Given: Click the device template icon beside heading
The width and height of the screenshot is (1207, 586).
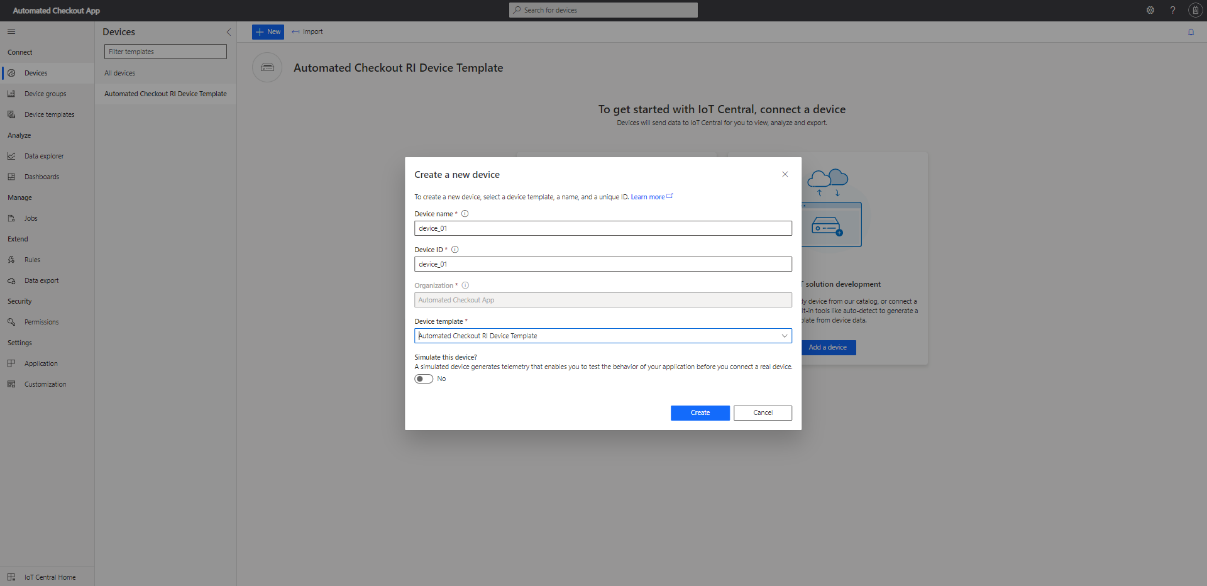Looking at the screenshot, I should tap(267, 68).
